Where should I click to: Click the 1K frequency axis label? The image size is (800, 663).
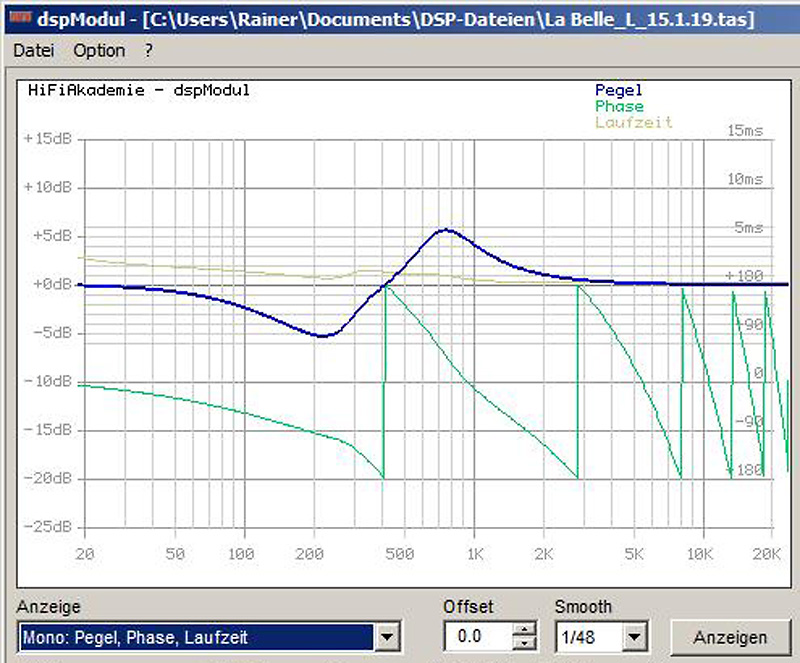(x=476, y=554)
